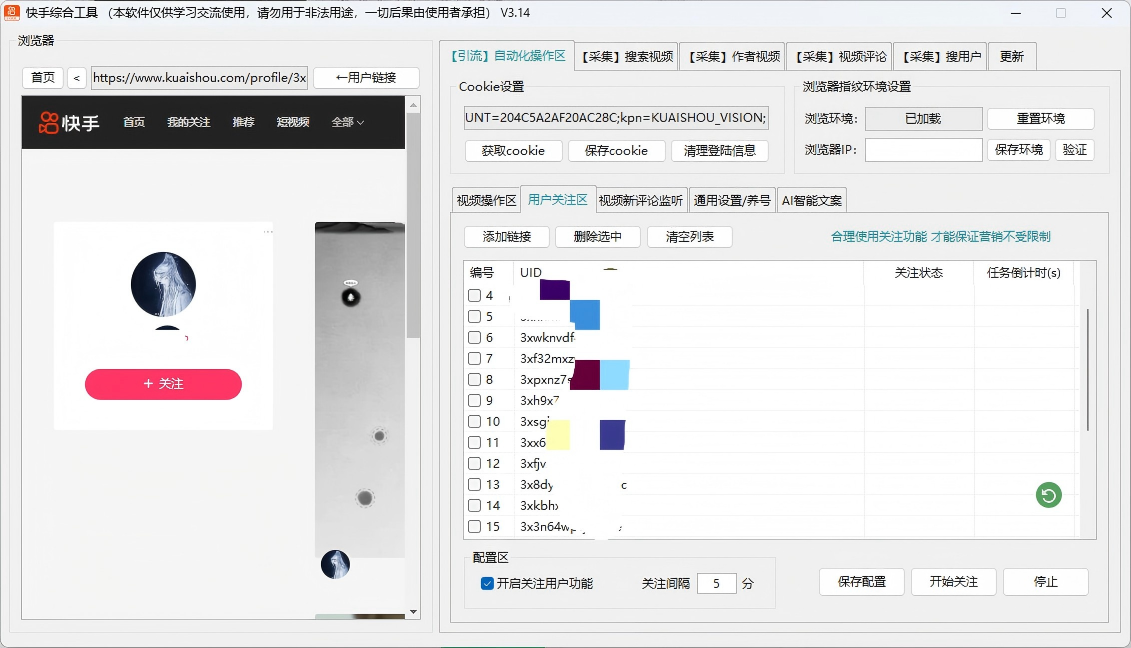Click the browser scroll down arrow
Viewport: 1131px width, 648px height.
click(x=413, y=612)
